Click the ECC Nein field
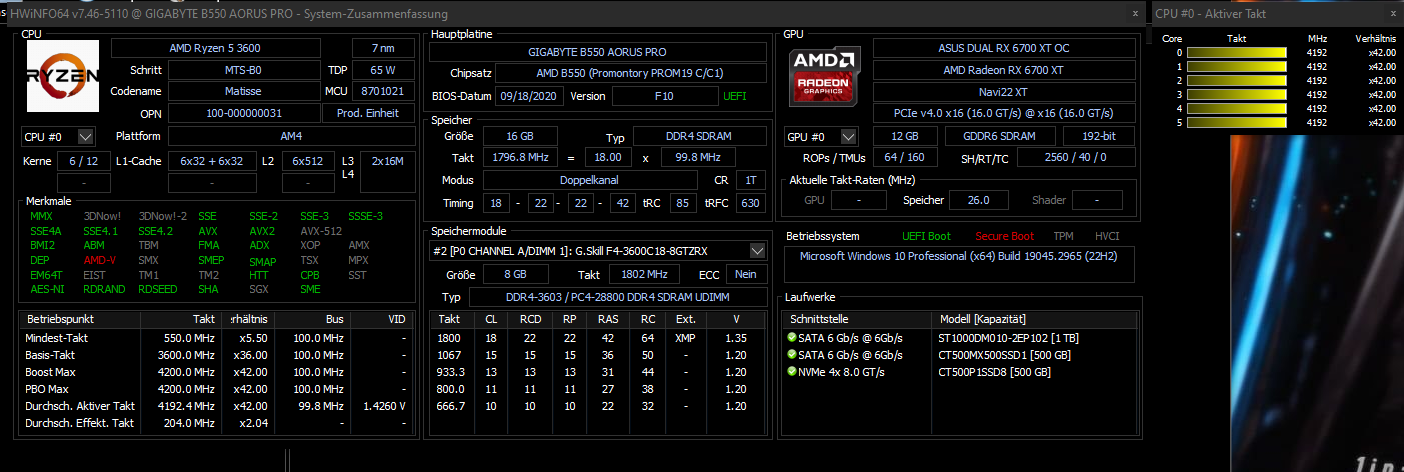The width and height of the screenshot is (1404, 472). (x=746, y=274)
